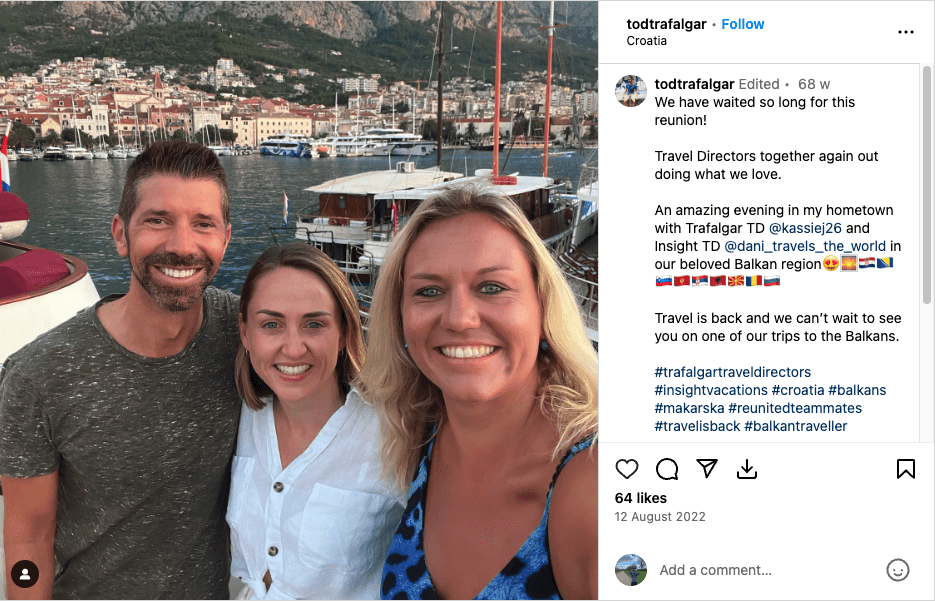This screenshot has height=602, width=935.
Task: Like the post with the heart icon
Action: pos(627,469)
